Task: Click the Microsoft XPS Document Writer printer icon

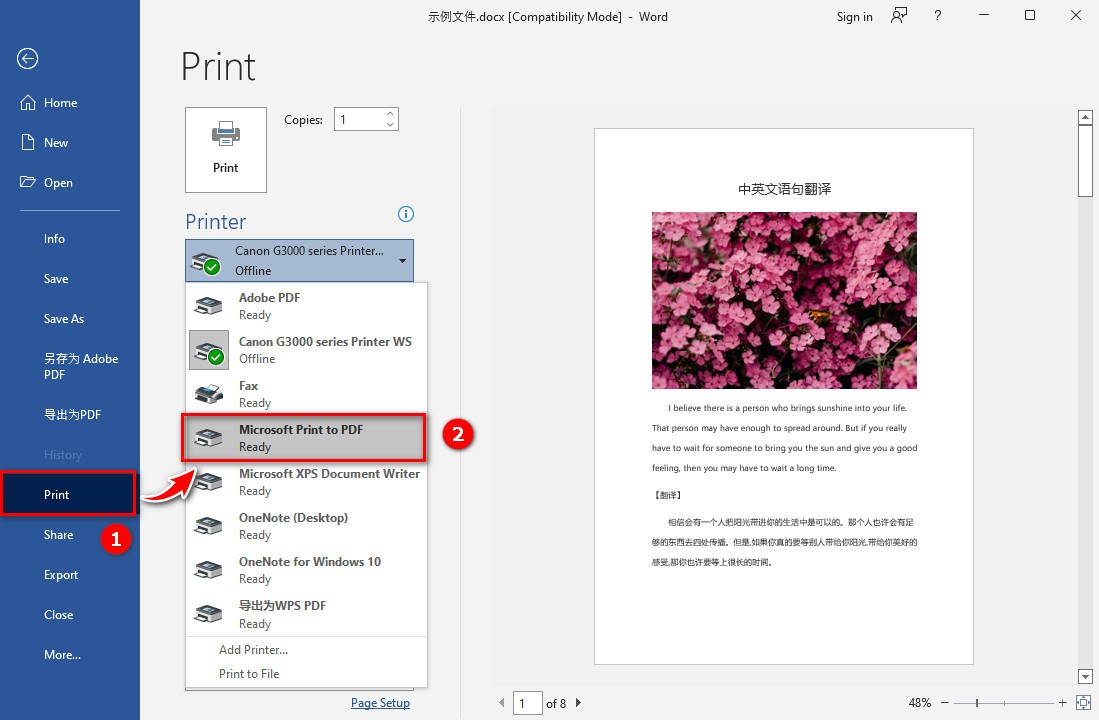Action: pyautogui.click(x=209, y=481)
